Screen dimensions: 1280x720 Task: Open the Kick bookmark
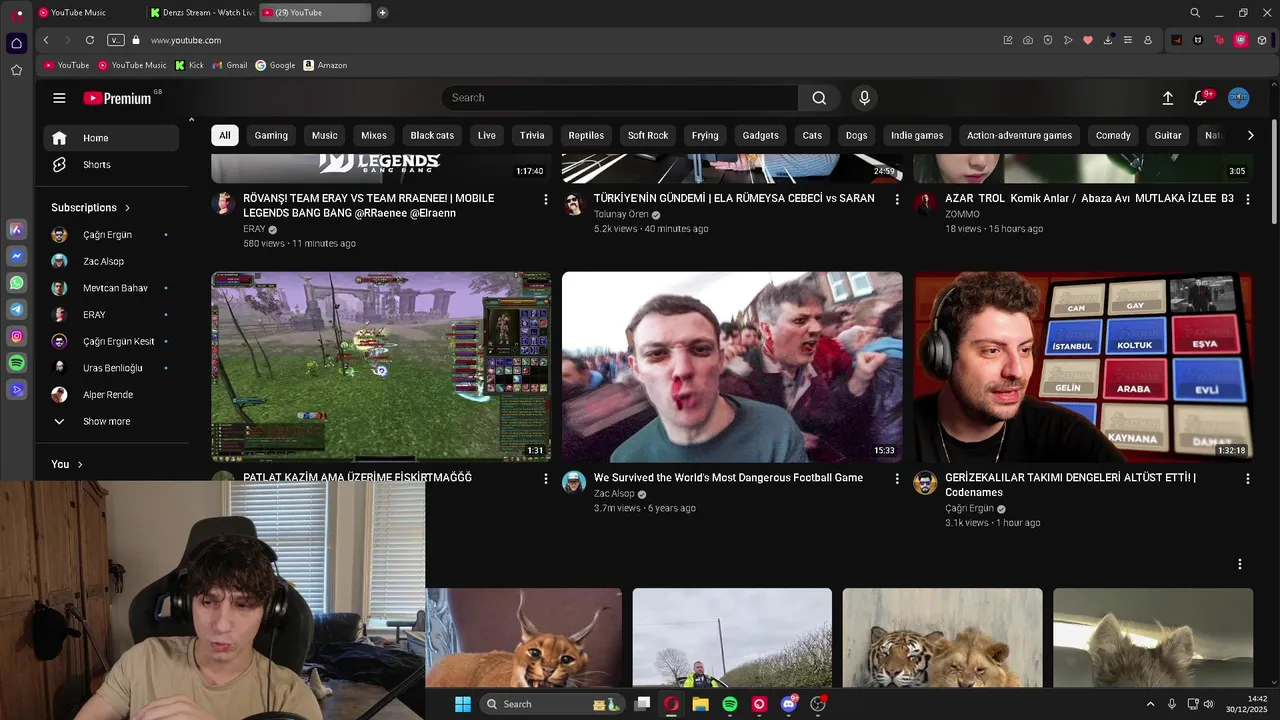tap(189, 65)
